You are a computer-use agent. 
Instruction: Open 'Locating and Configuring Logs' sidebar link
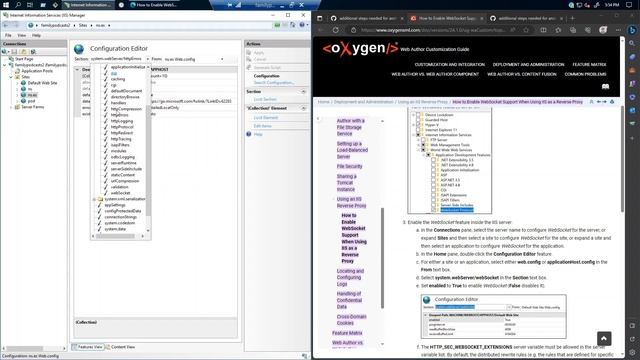coord(350,278)
